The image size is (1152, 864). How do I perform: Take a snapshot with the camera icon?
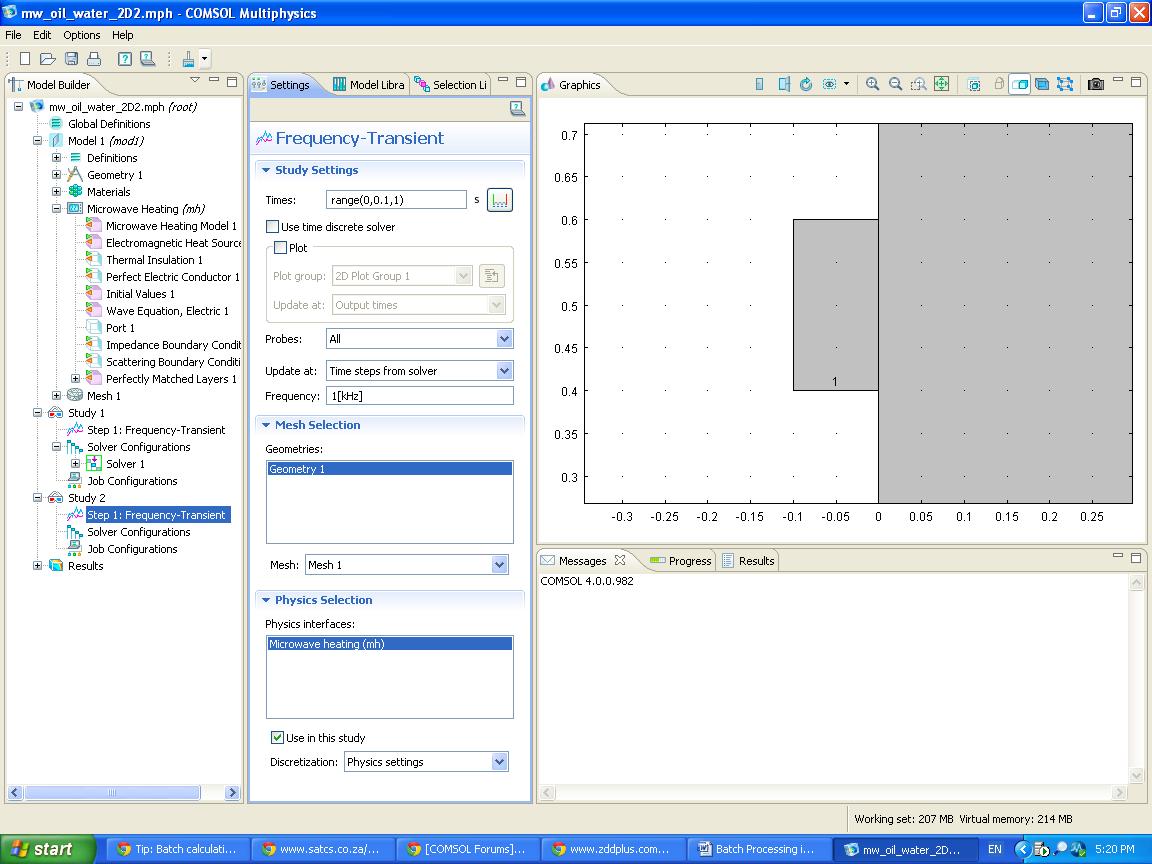(1096, 85)
